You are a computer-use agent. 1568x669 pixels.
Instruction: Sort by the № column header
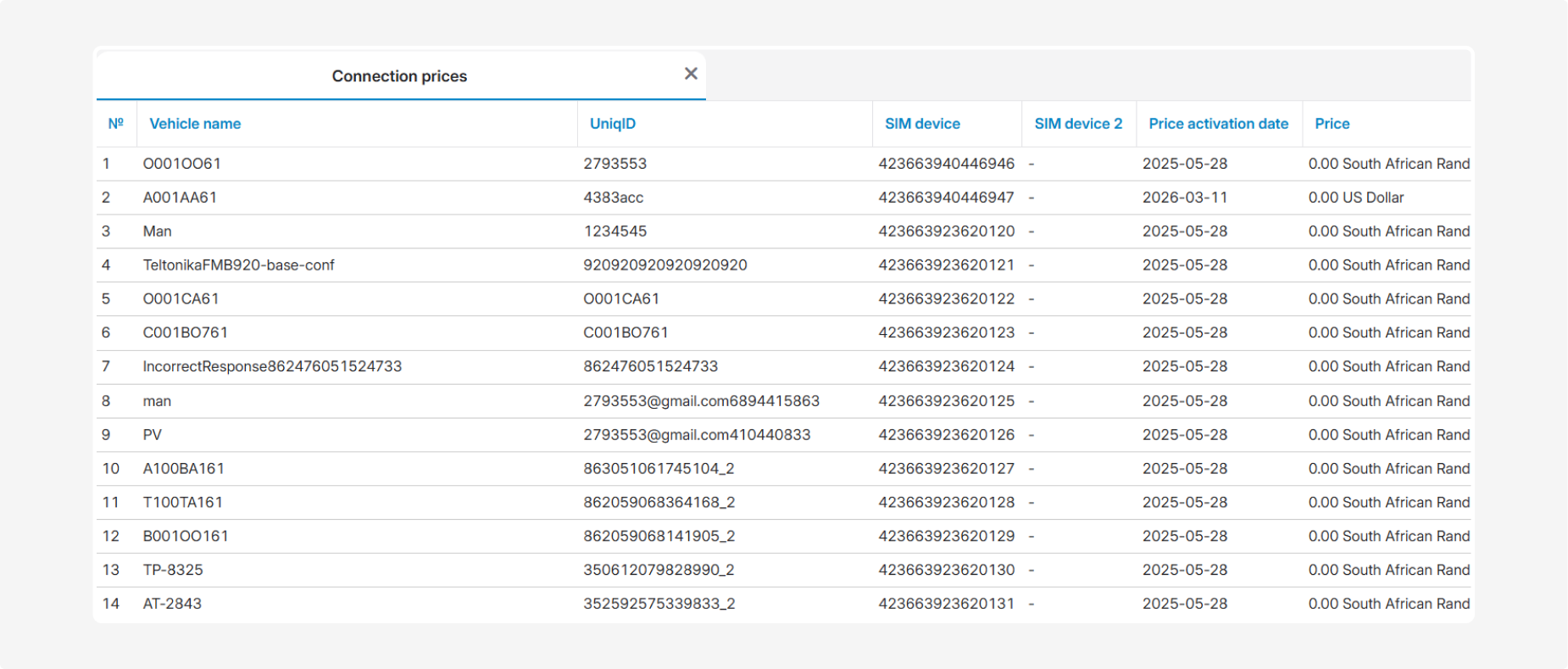tap(116, 124)
